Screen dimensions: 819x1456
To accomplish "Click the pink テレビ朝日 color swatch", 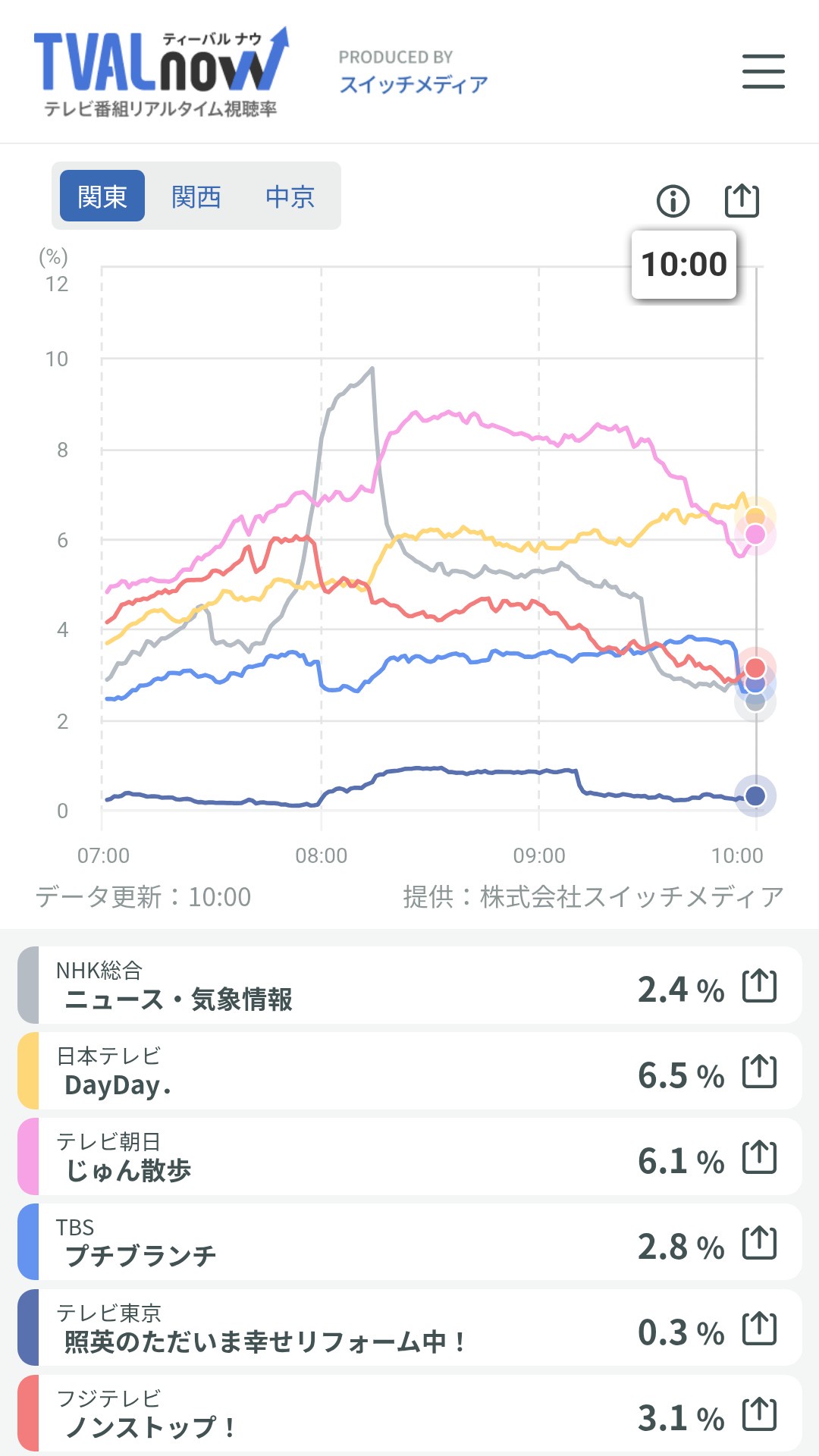I will pyautogui.click(x=29, y=1156).
